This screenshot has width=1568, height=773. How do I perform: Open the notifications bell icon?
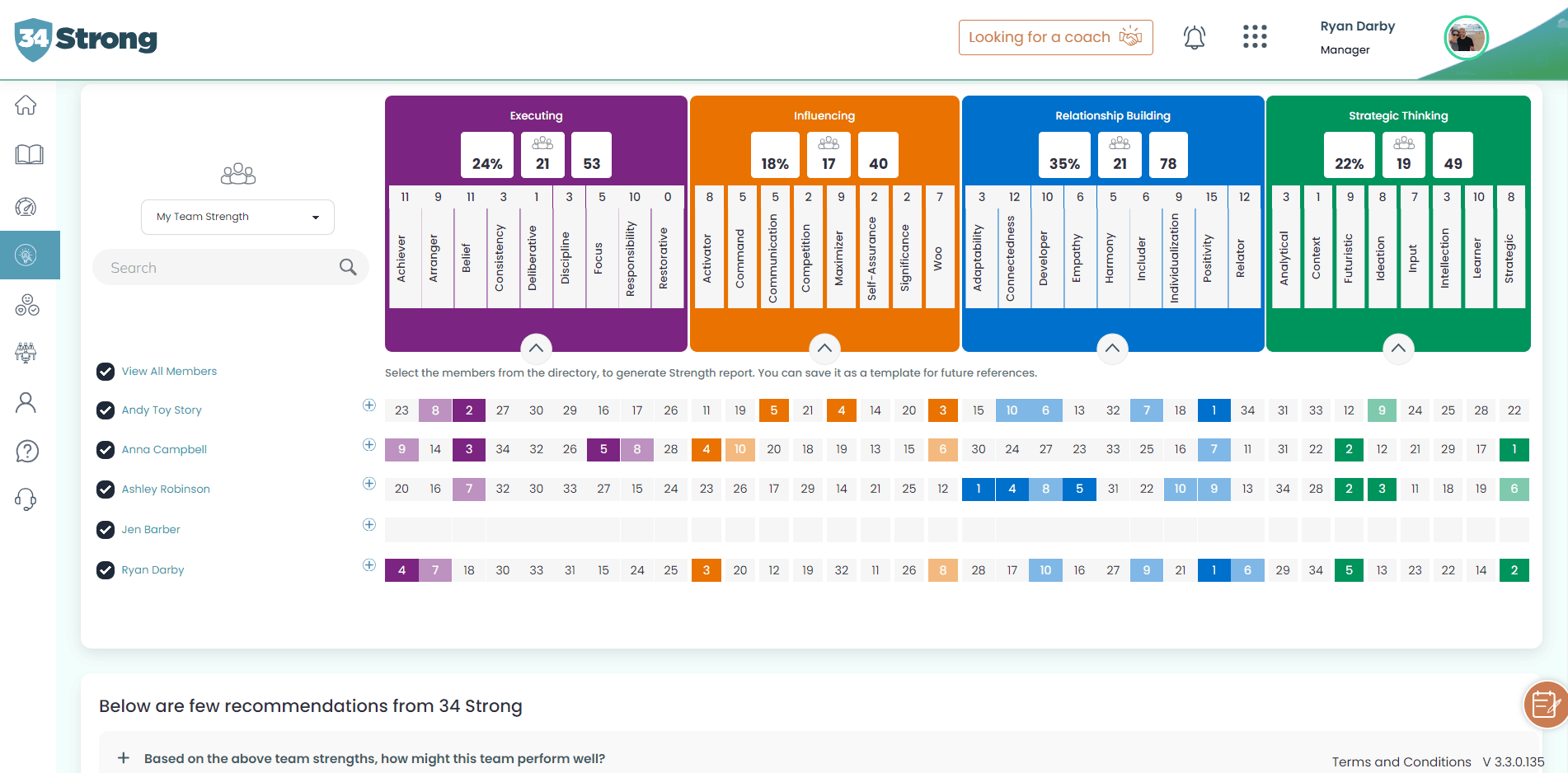[1194, 37]
